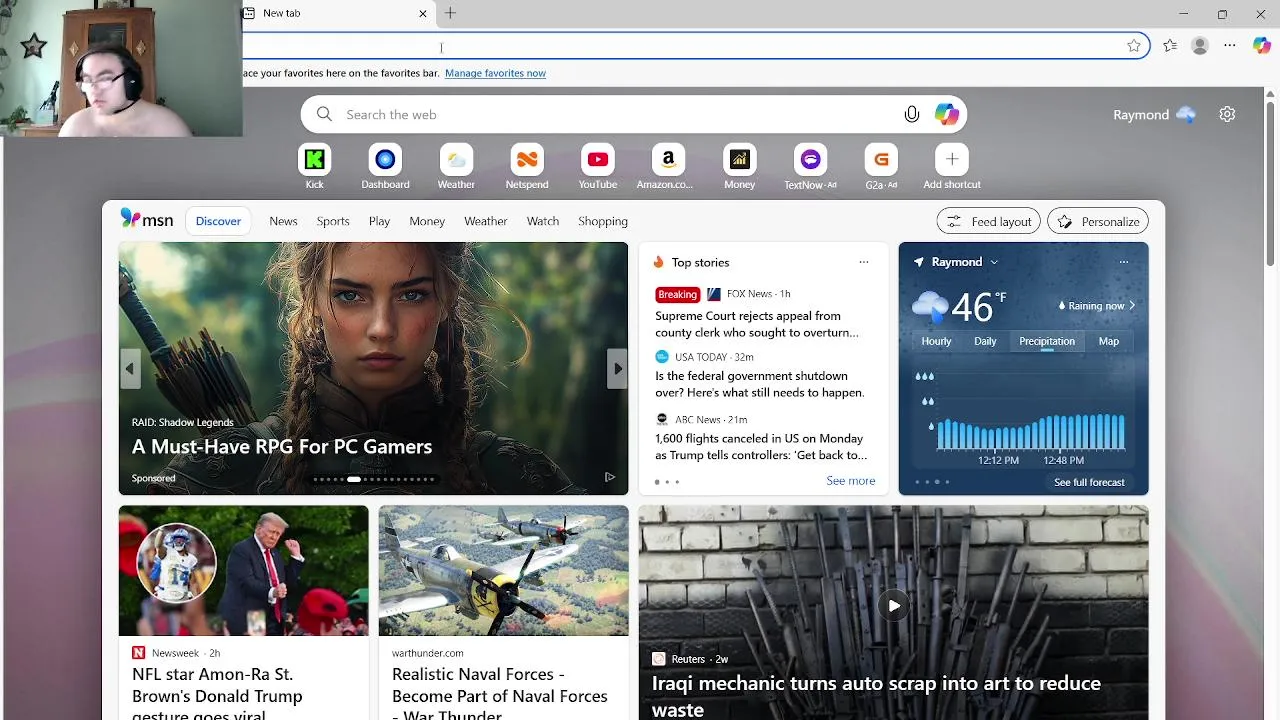Switch weather card to Daily

click(985, 341)
